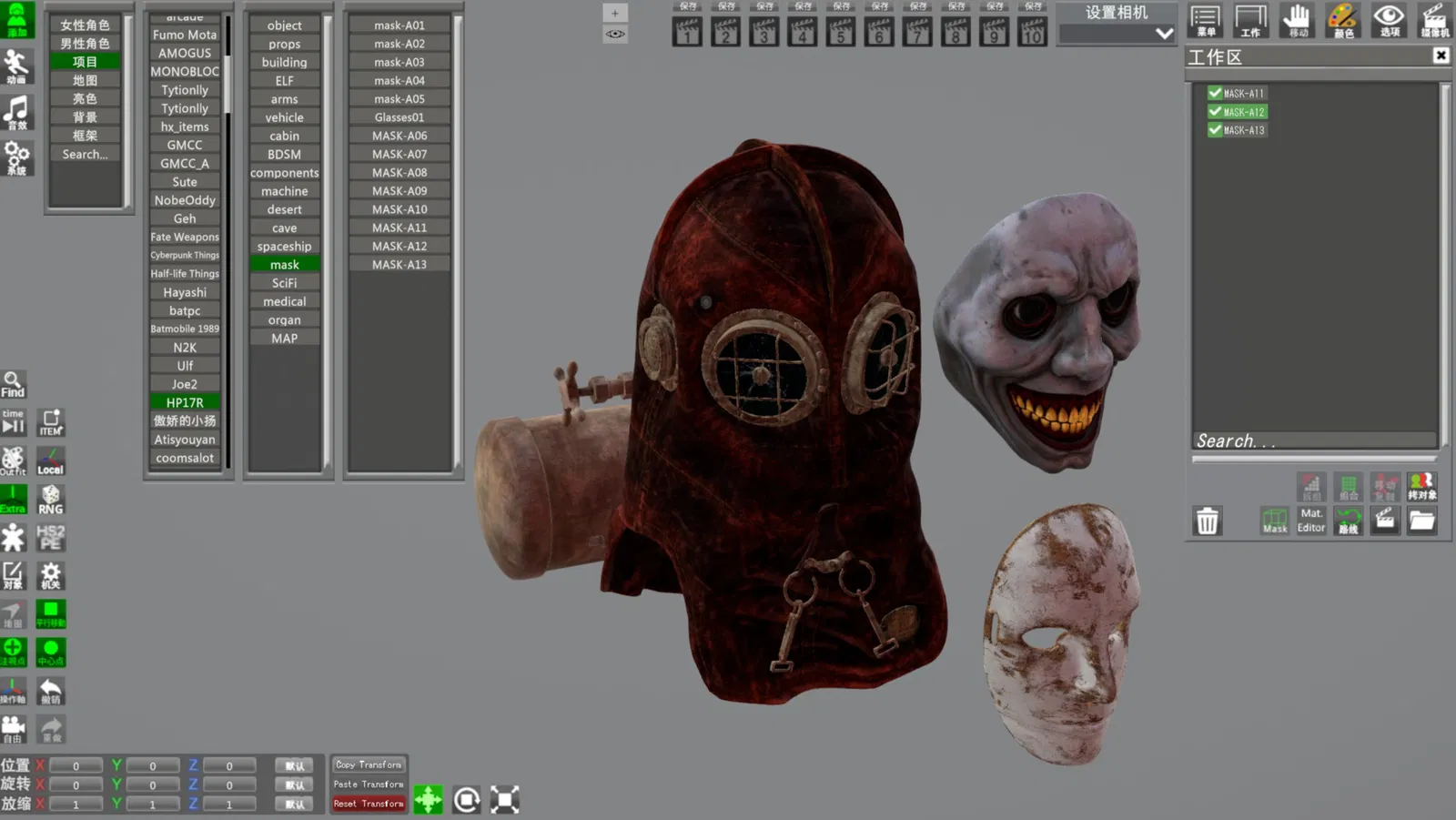Uncheck the MASK-A12 visibility checkbox
The height and width of the screenshot is (820, 1456).
click(1215, 112)
